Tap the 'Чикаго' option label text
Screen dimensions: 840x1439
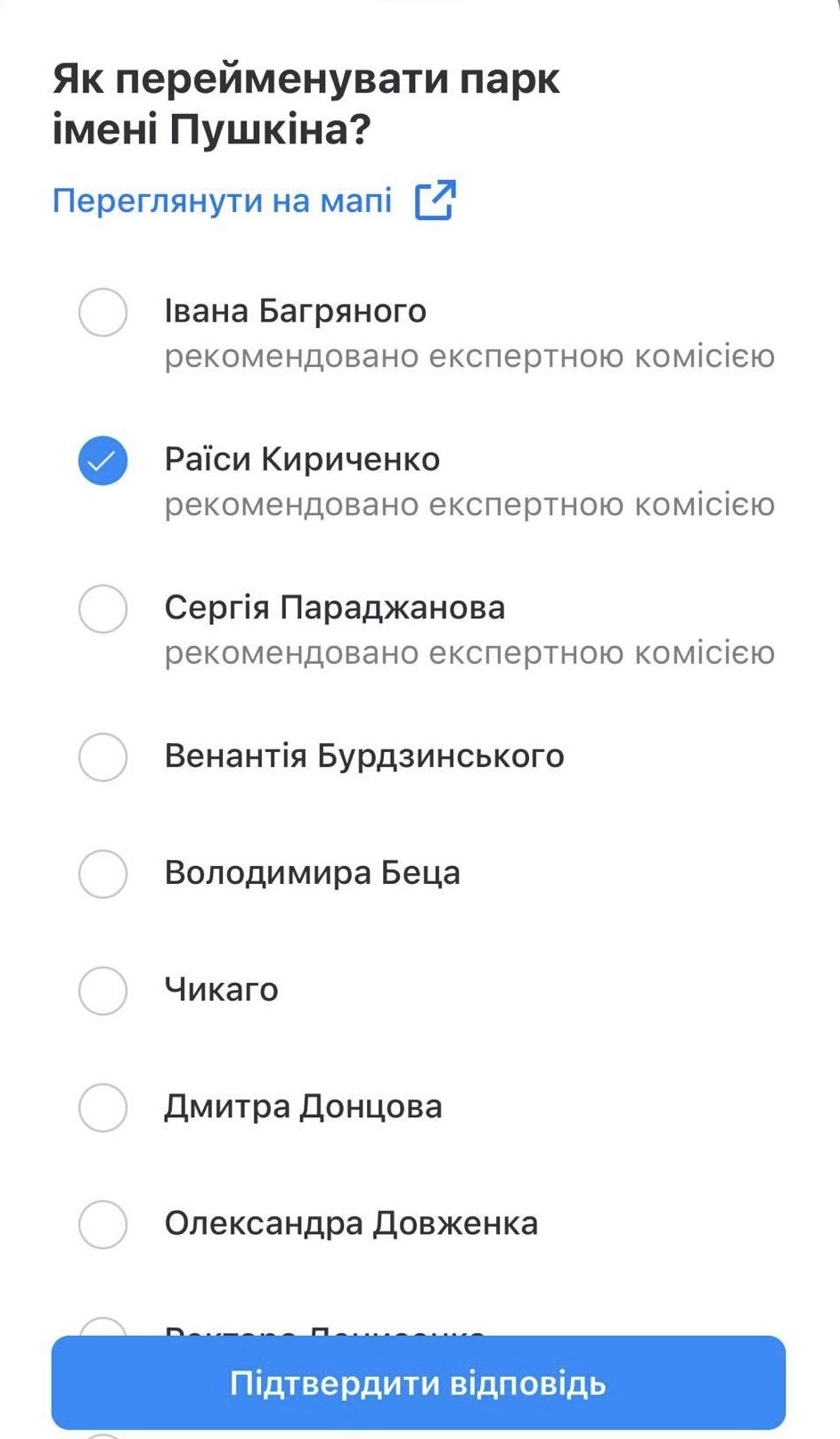pos(221,990)
